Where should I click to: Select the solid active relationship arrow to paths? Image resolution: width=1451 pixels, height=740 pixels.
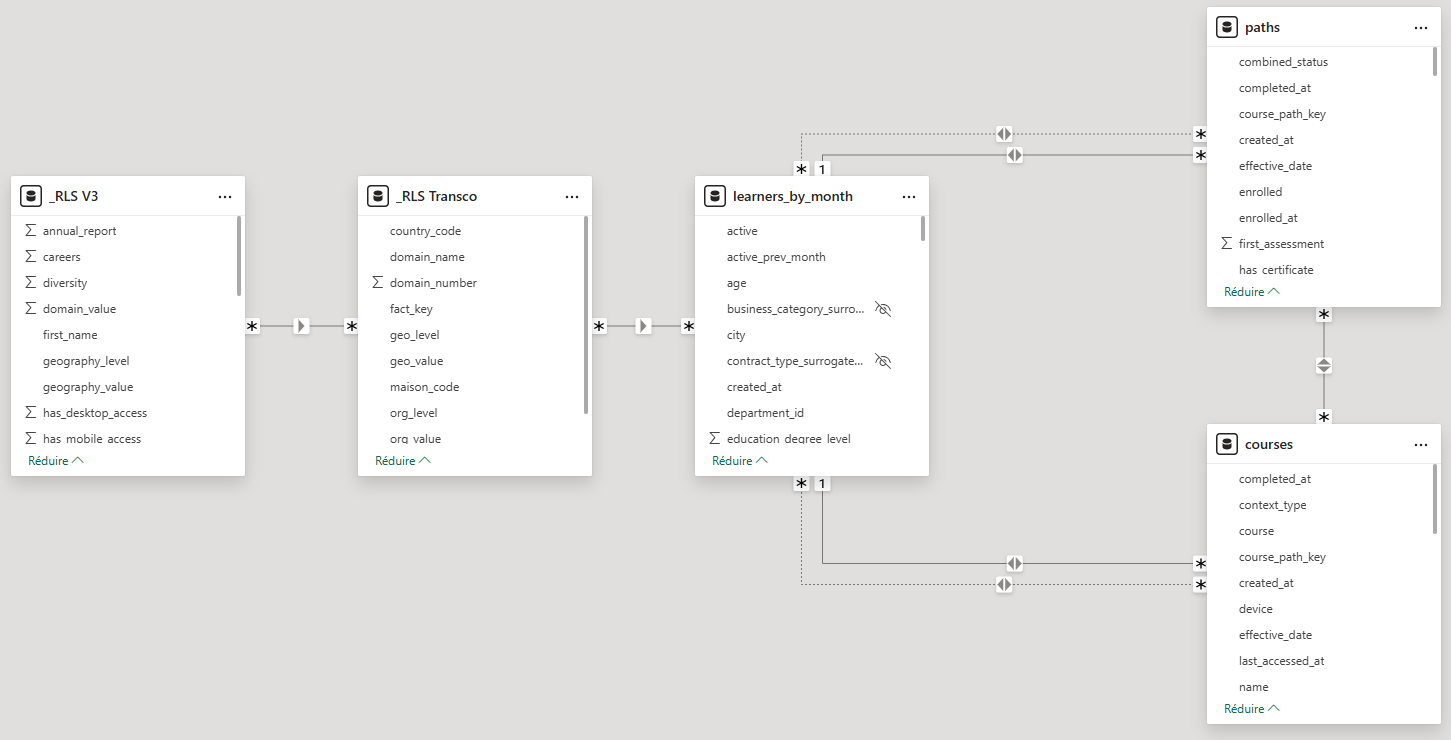click(1014, 155)
